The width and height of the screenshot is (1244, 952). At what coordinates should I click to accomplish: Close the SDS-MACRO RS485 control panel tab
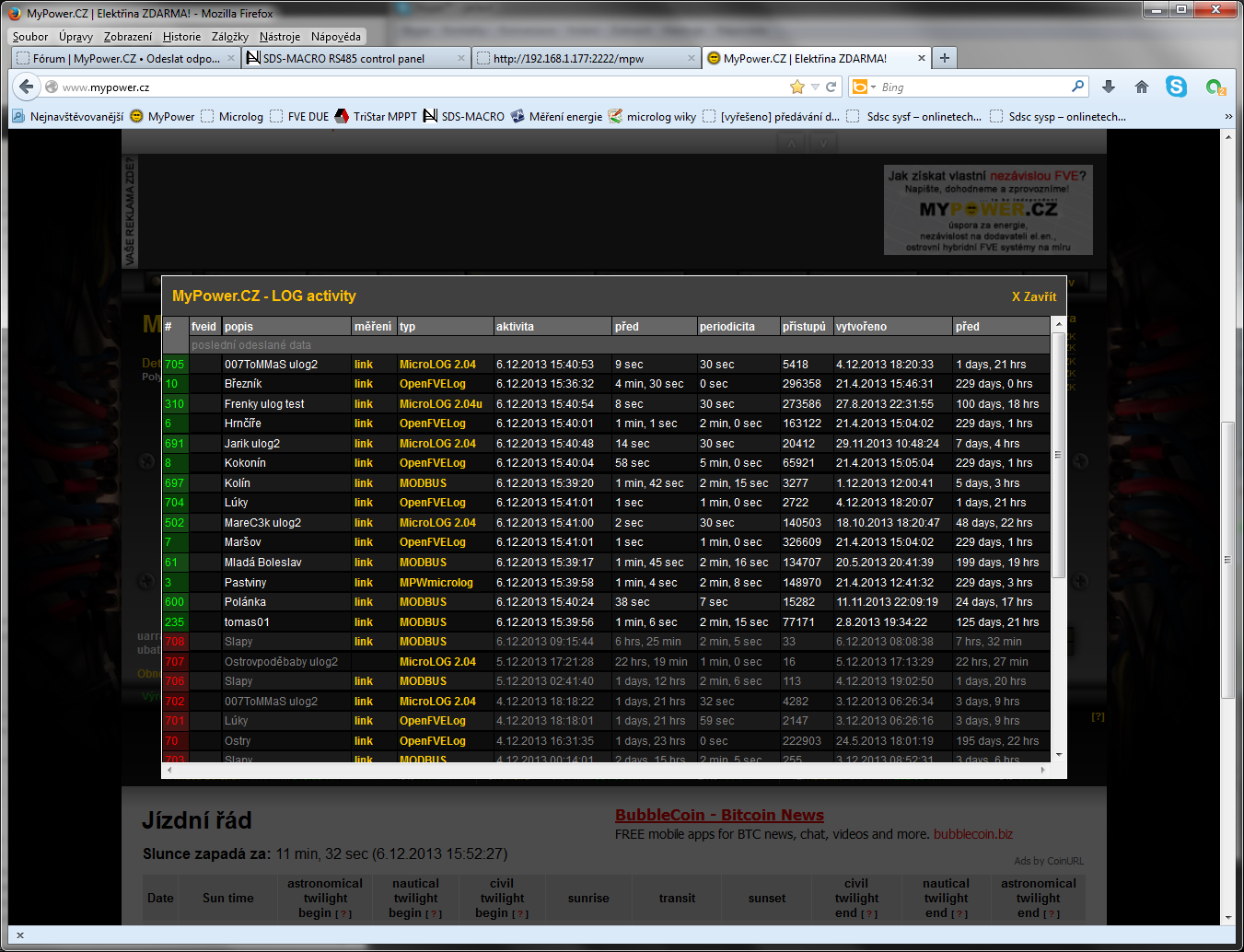pos(461,58)
